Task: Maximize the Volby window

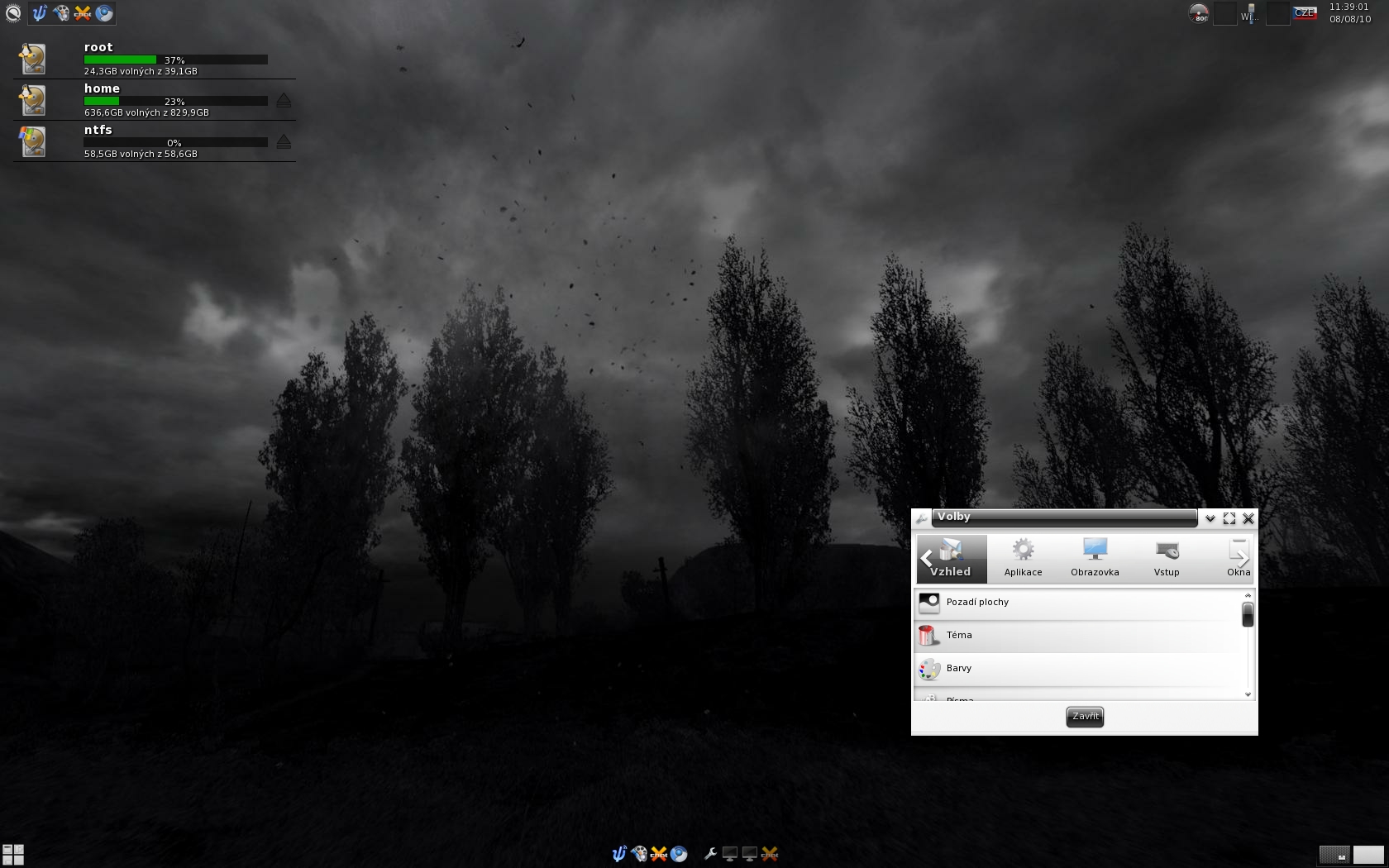Action: (x=1229, y=518)
